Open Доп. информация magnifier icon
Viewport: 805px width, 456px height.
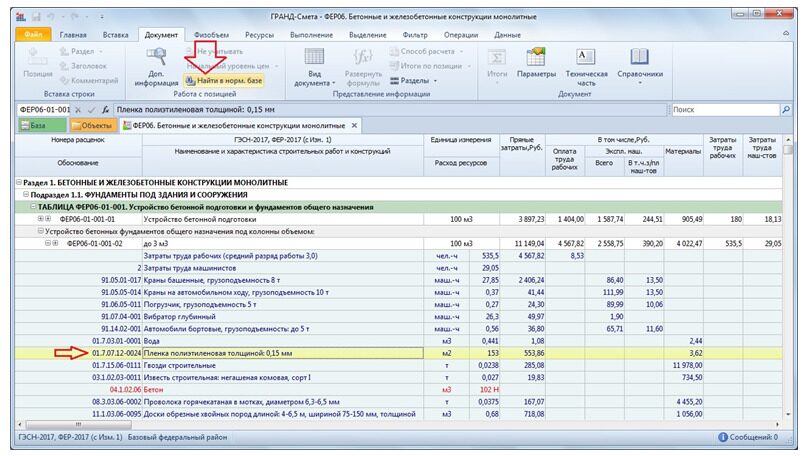(x=156, y=56)
